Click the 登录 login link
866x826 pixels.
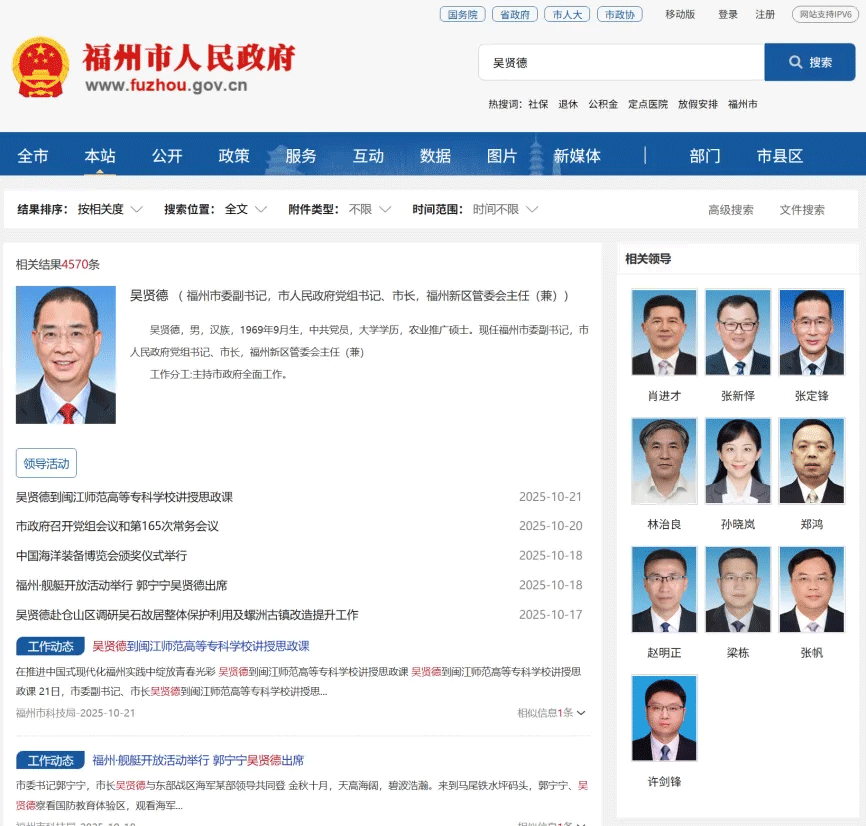[727, 15]
